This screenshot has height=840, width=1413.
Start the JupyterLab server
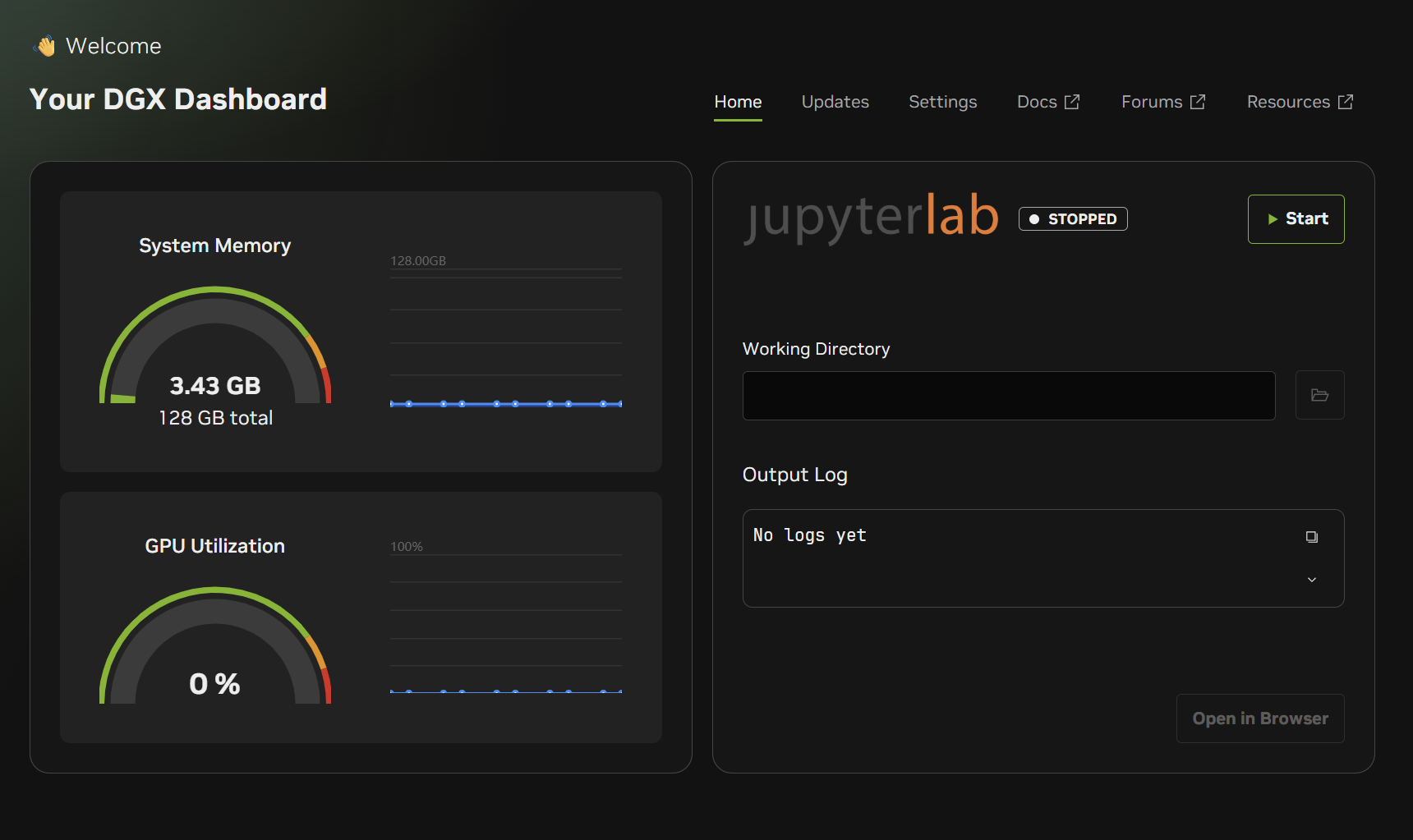pos(1296,219)
